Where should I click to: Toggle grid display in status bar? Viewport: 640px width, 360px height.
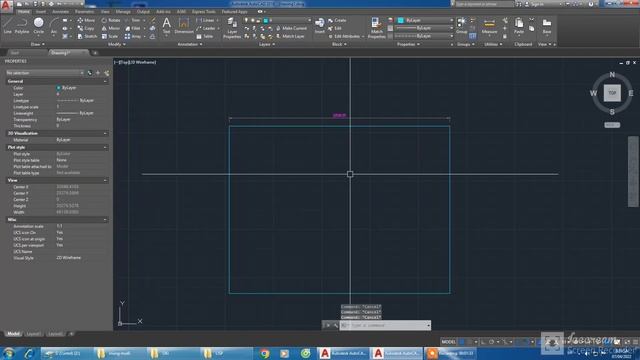tap(462, 342)
